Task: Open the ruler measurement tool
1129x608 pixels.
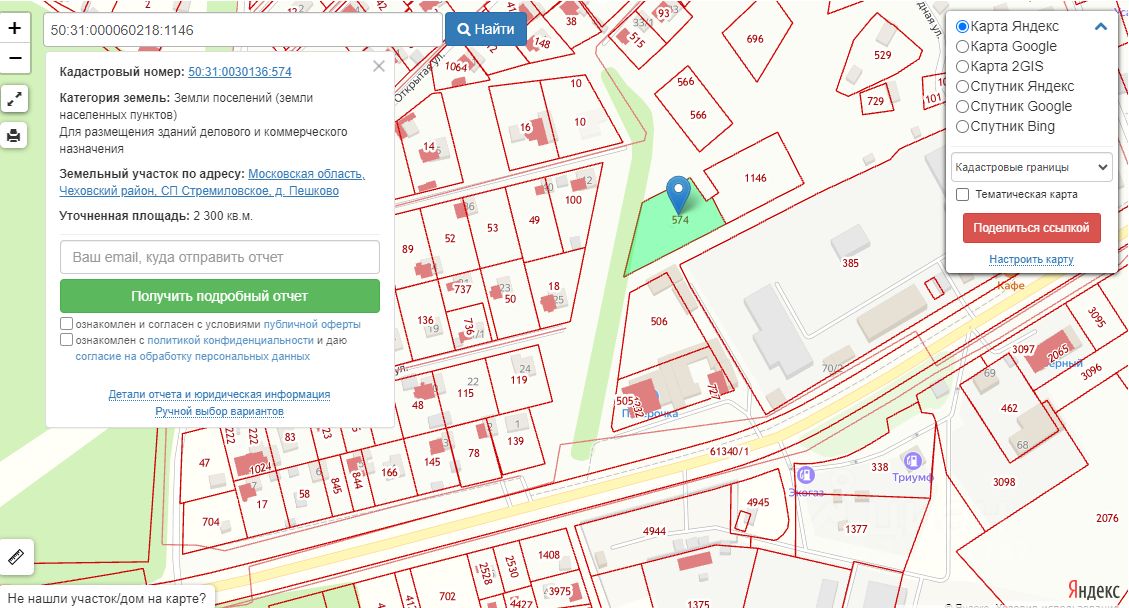Action: pyautogui.click(x=16, y=556)
